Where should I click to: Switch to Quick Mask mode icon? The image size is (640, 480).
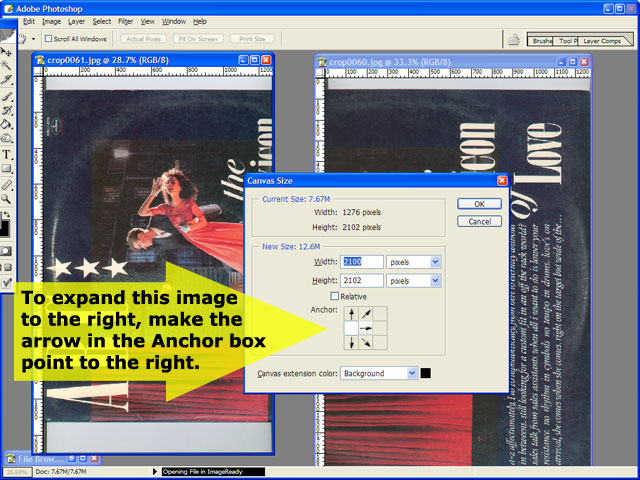[x=6, y=251]
